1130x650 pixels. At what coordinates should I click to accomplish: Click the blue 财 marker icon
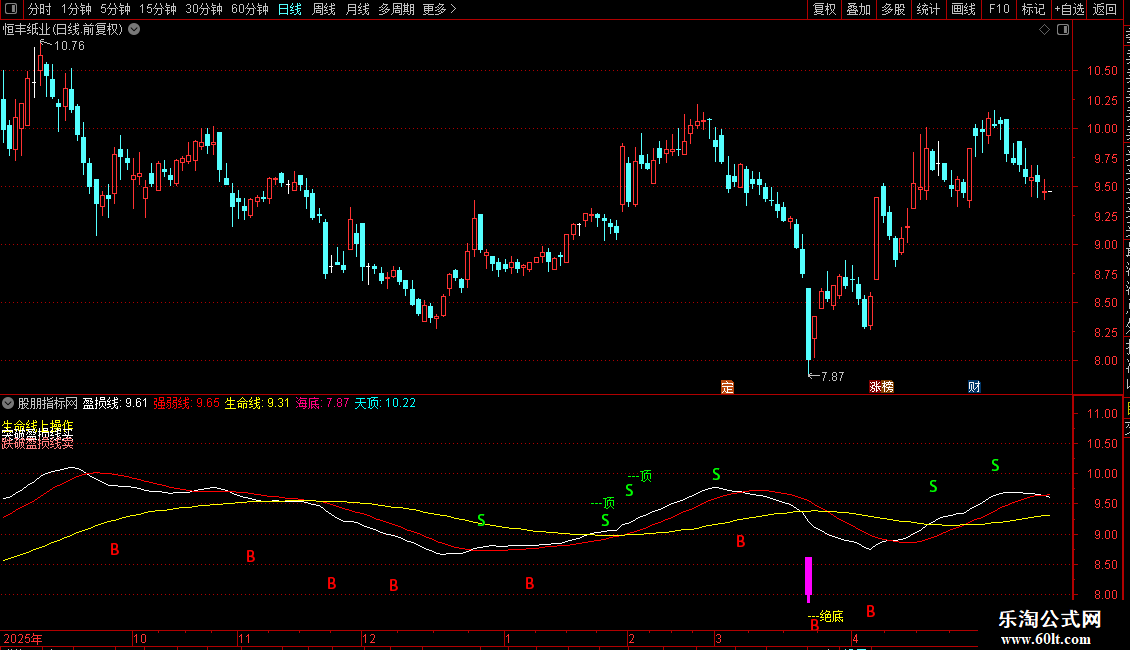pos(974,387)
